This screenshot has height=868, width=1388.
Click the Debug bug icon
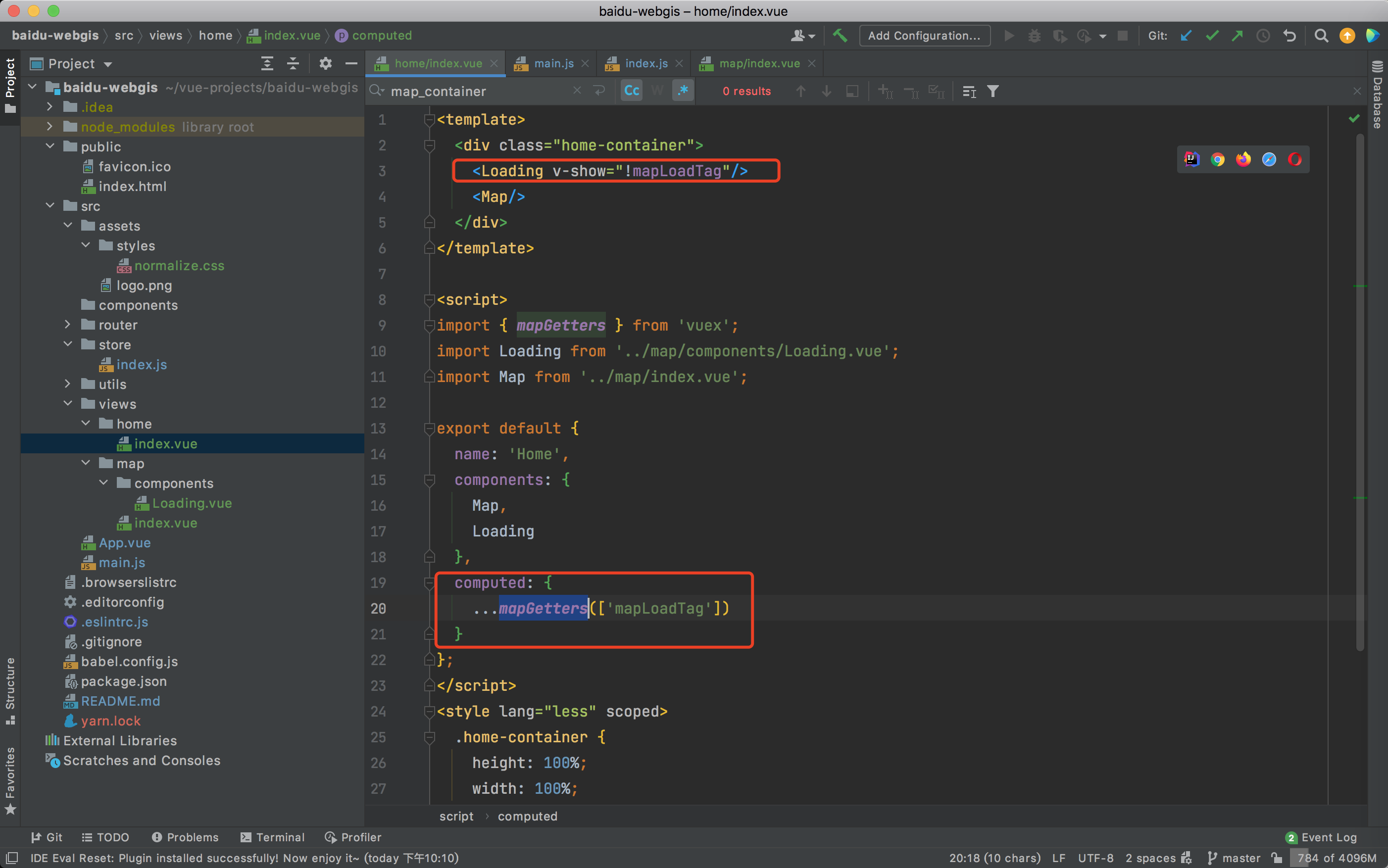click(1034, 36)
